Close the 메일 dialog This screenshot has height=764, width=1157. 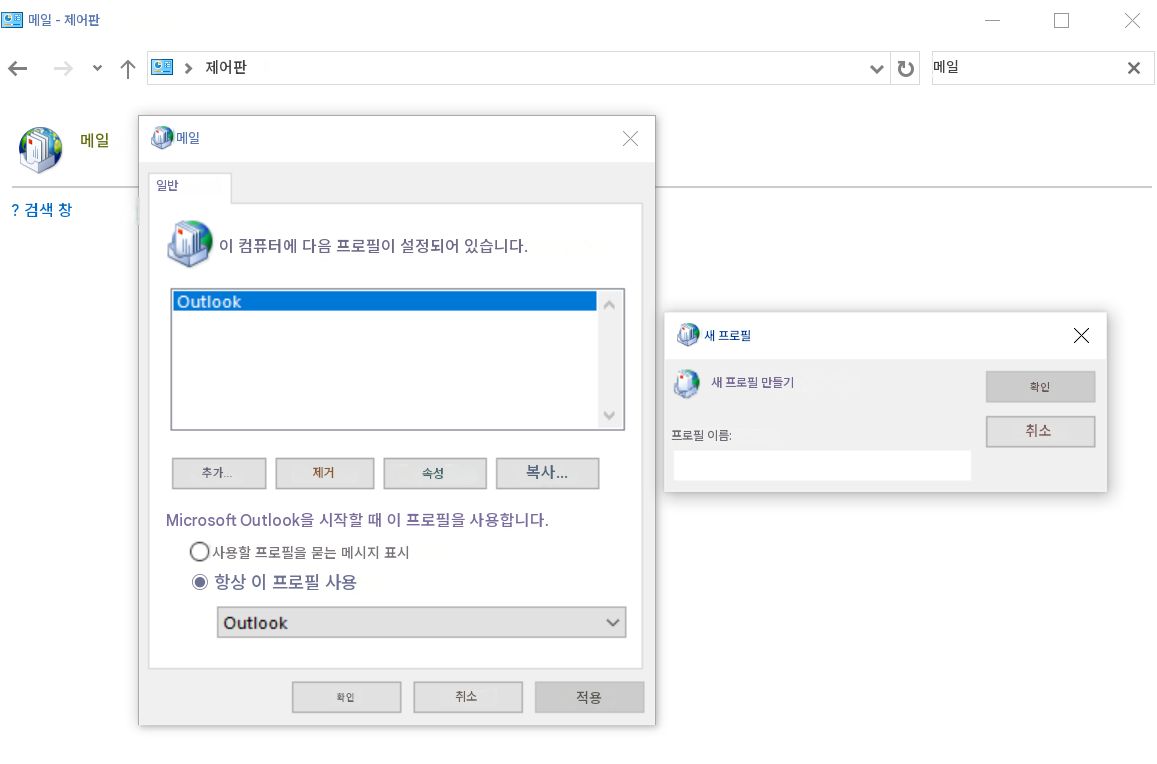coord(630,139)
